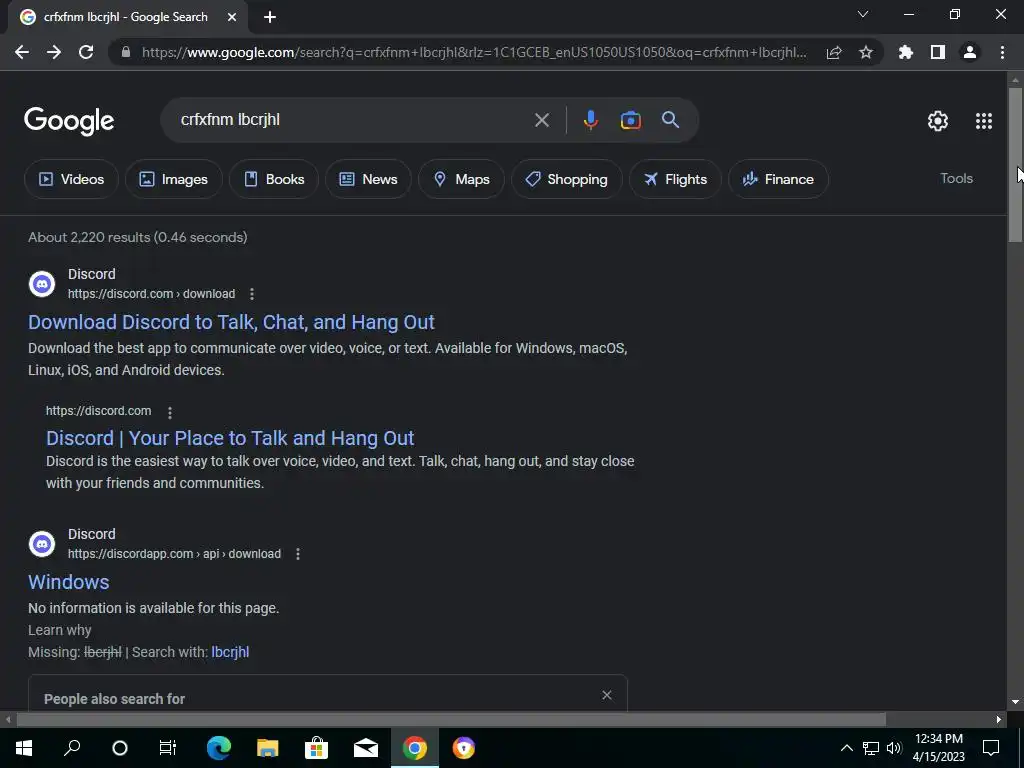Switch to Maps results

click(461, 179)
